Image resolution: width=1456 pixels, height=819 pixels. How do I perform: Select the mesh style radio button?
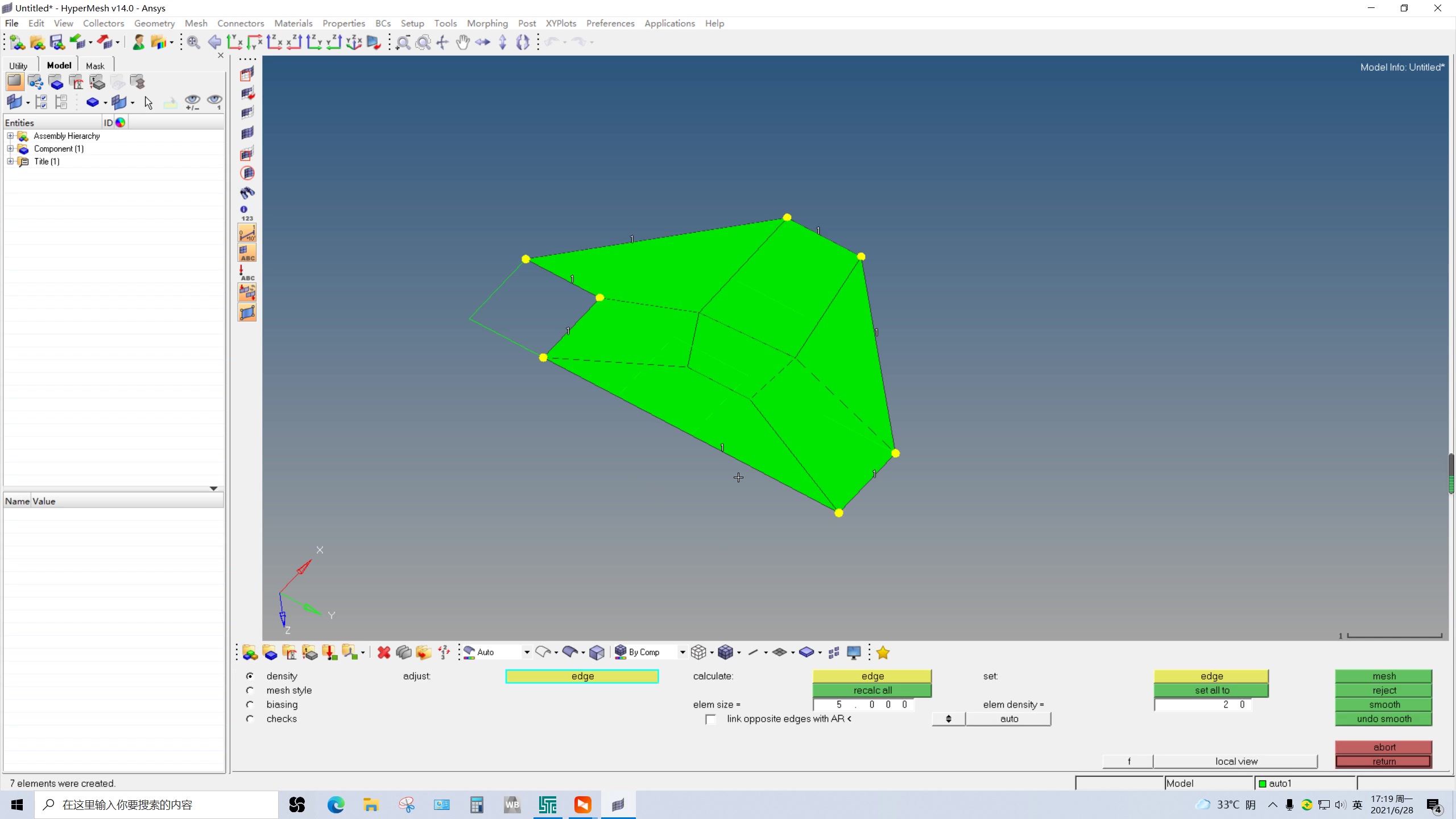pyautogui.click(x=250, y=690)
